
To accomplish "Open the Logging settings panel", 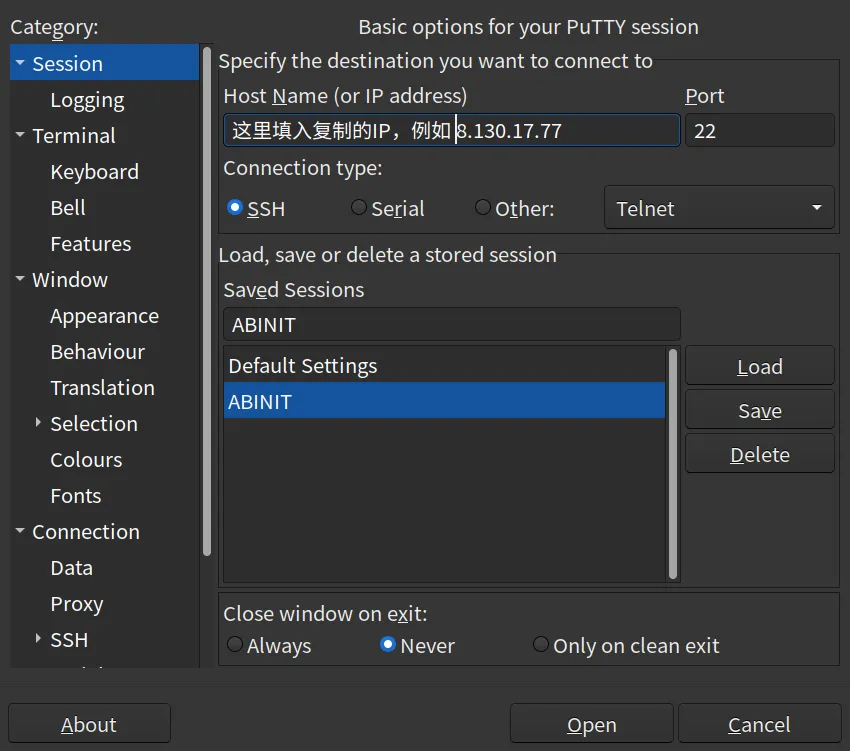I will pos(87,100).
